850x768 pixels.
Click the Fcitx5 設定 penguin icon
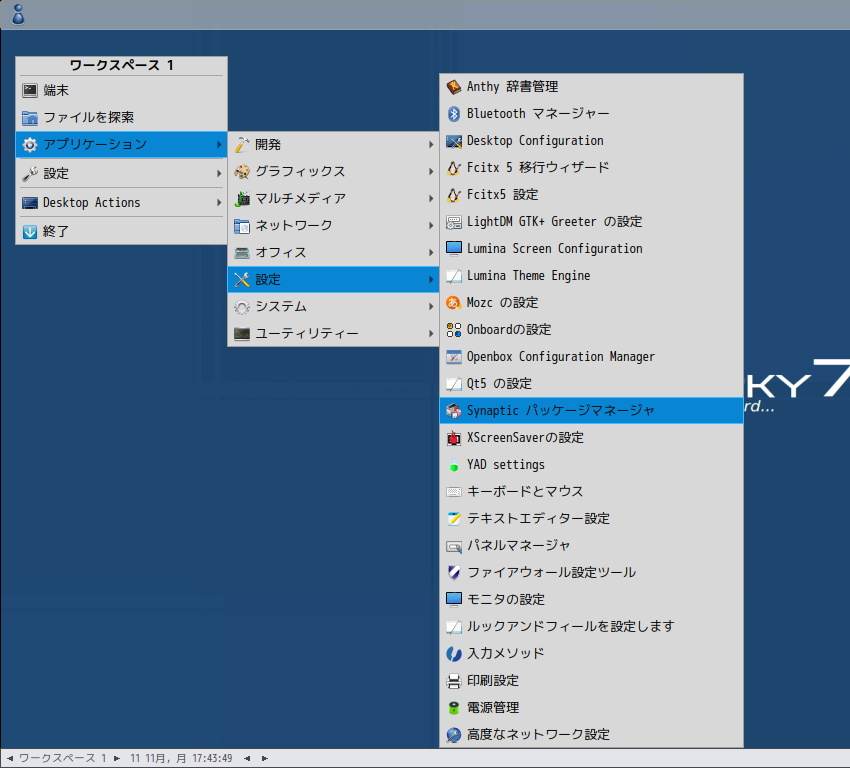click(454, 195)
